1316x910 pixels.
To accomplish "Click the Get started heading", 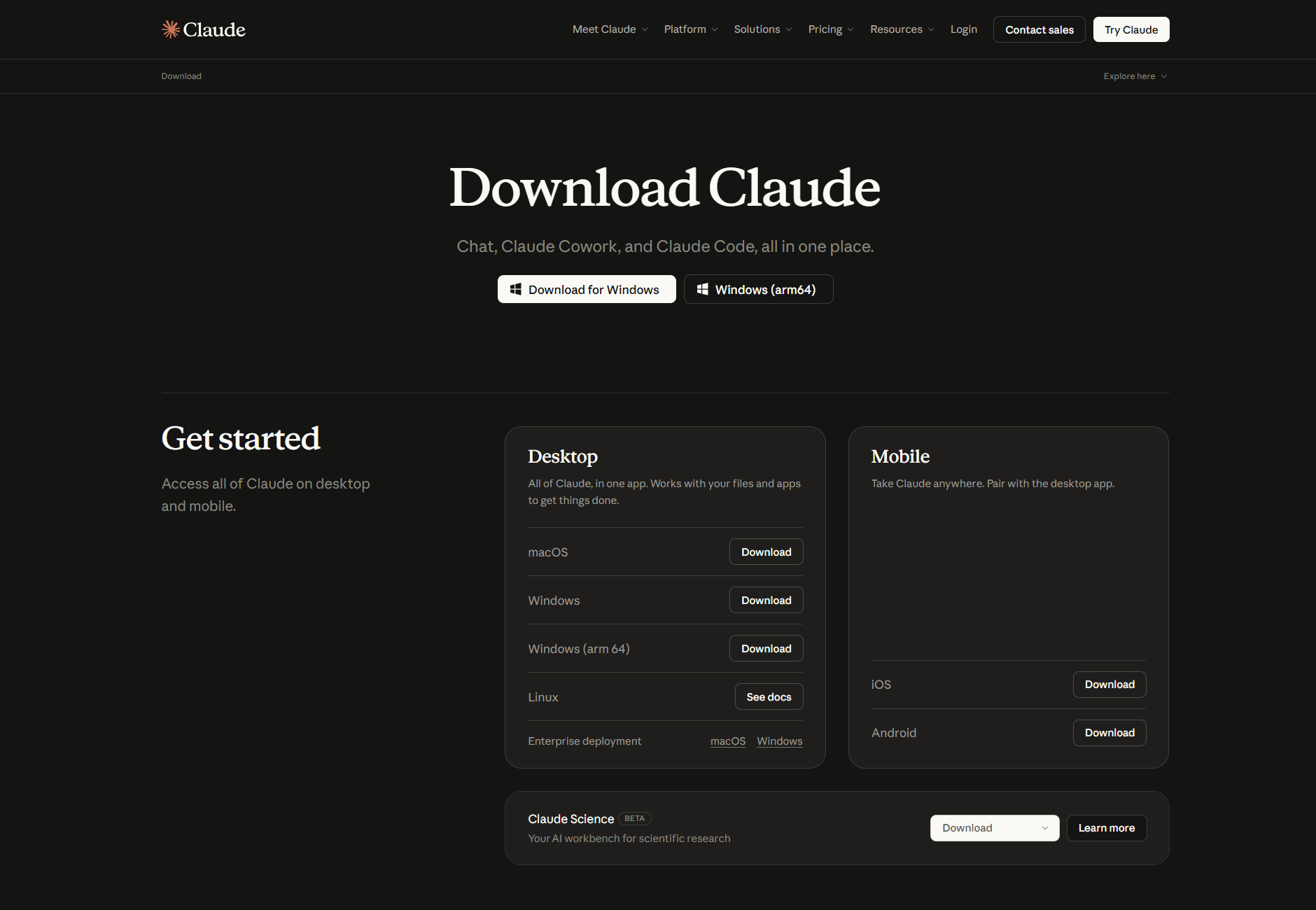I will pos(241,439).
